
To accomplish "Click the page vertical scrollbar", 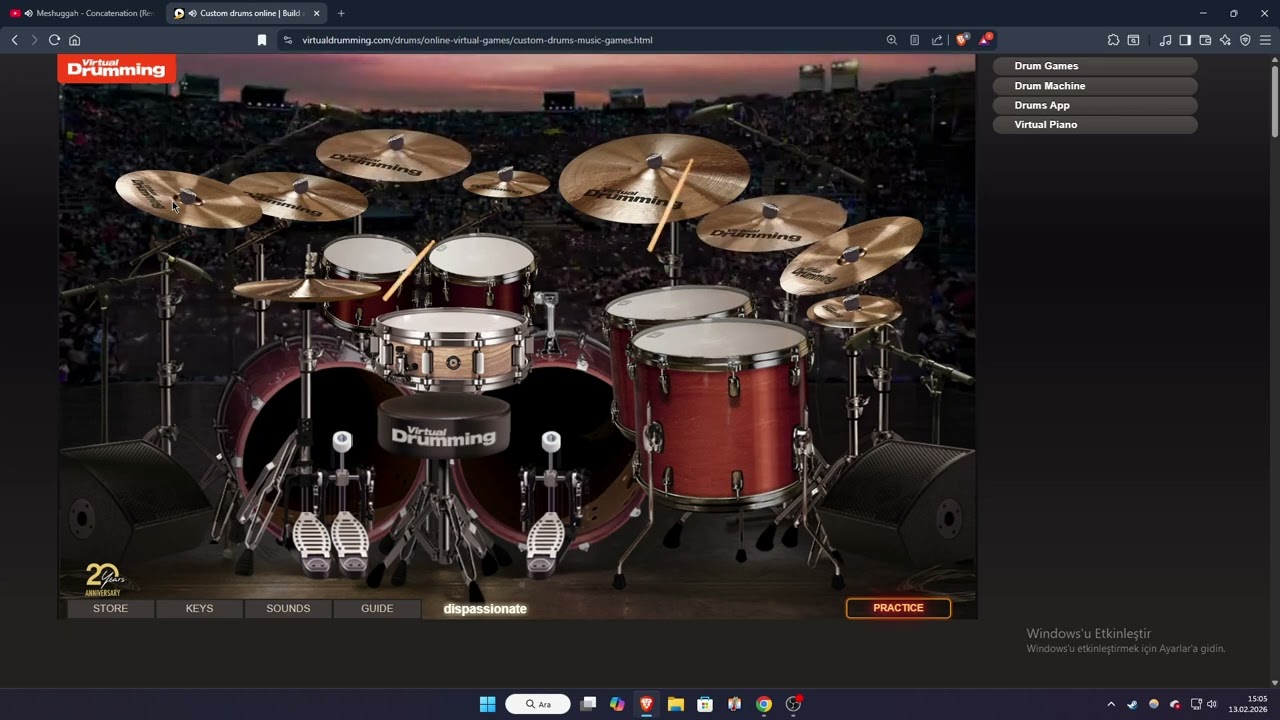I will pyautogui.click(x=1274, y=100).
